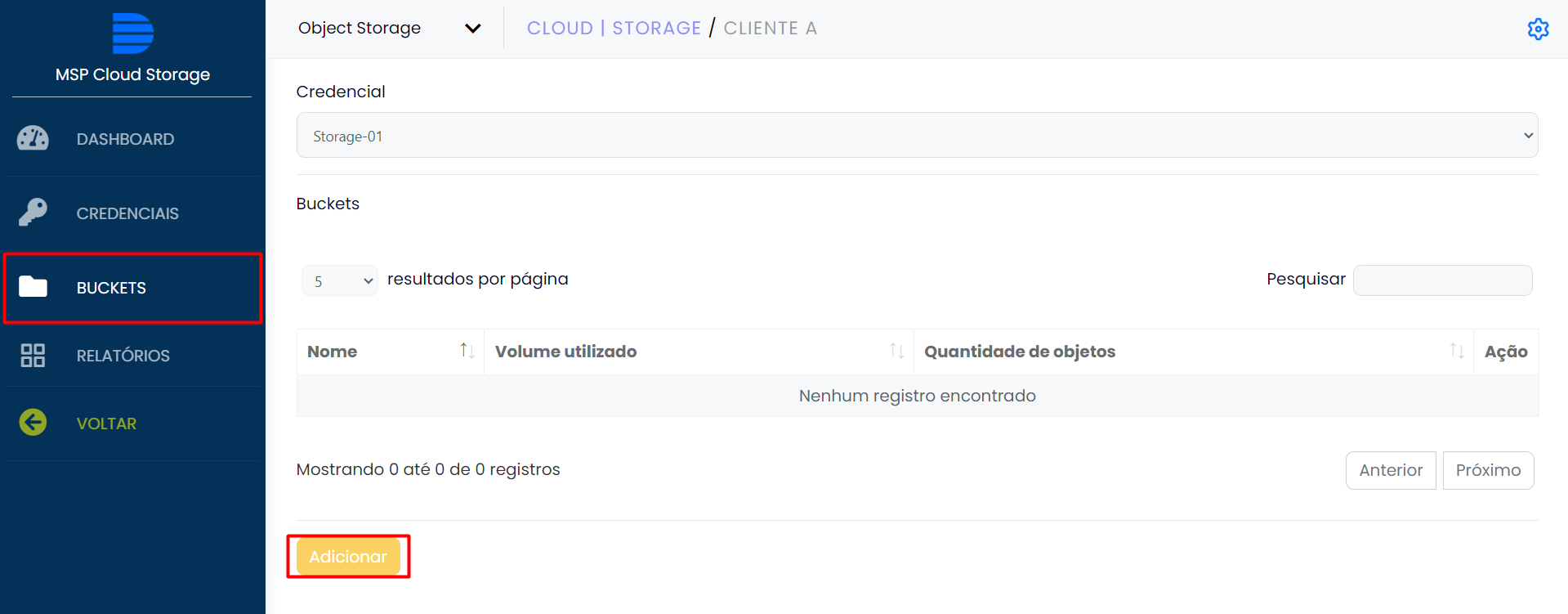Open the Credencial Storage-01 dropdown

pyautogui.click(x=916, y=136)
